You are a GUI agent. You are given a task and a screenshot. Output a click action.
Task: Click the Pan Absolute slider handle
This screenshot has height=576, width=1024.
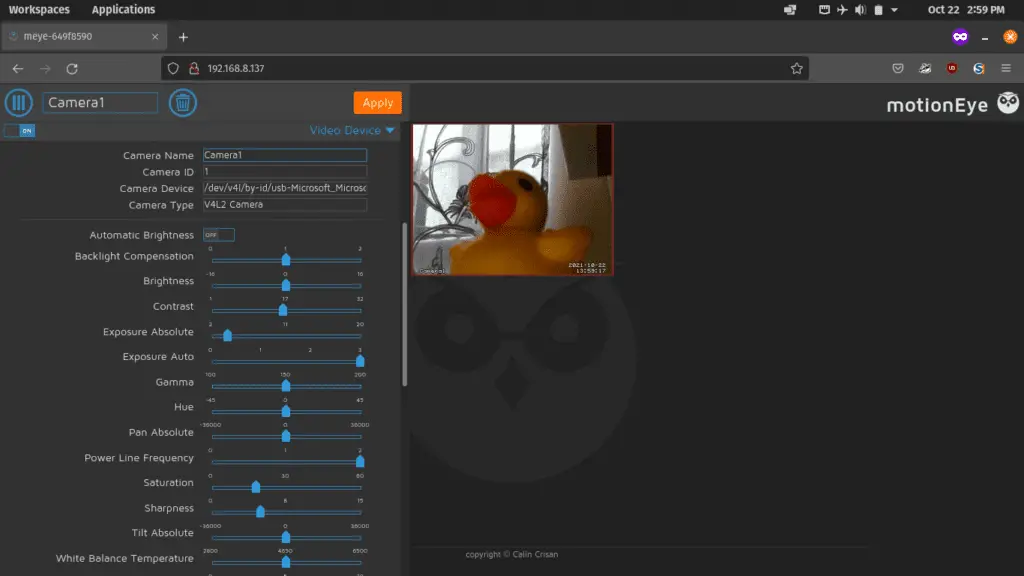coord(286,436)
